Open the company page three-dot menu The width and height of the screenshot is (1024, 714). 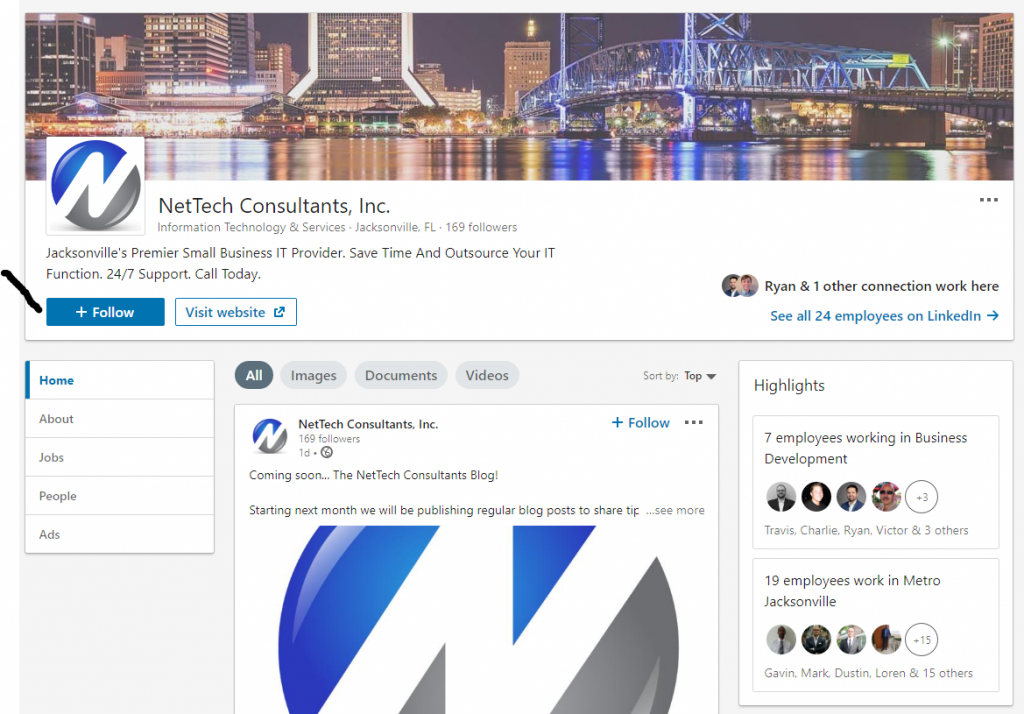coord(988,200)
